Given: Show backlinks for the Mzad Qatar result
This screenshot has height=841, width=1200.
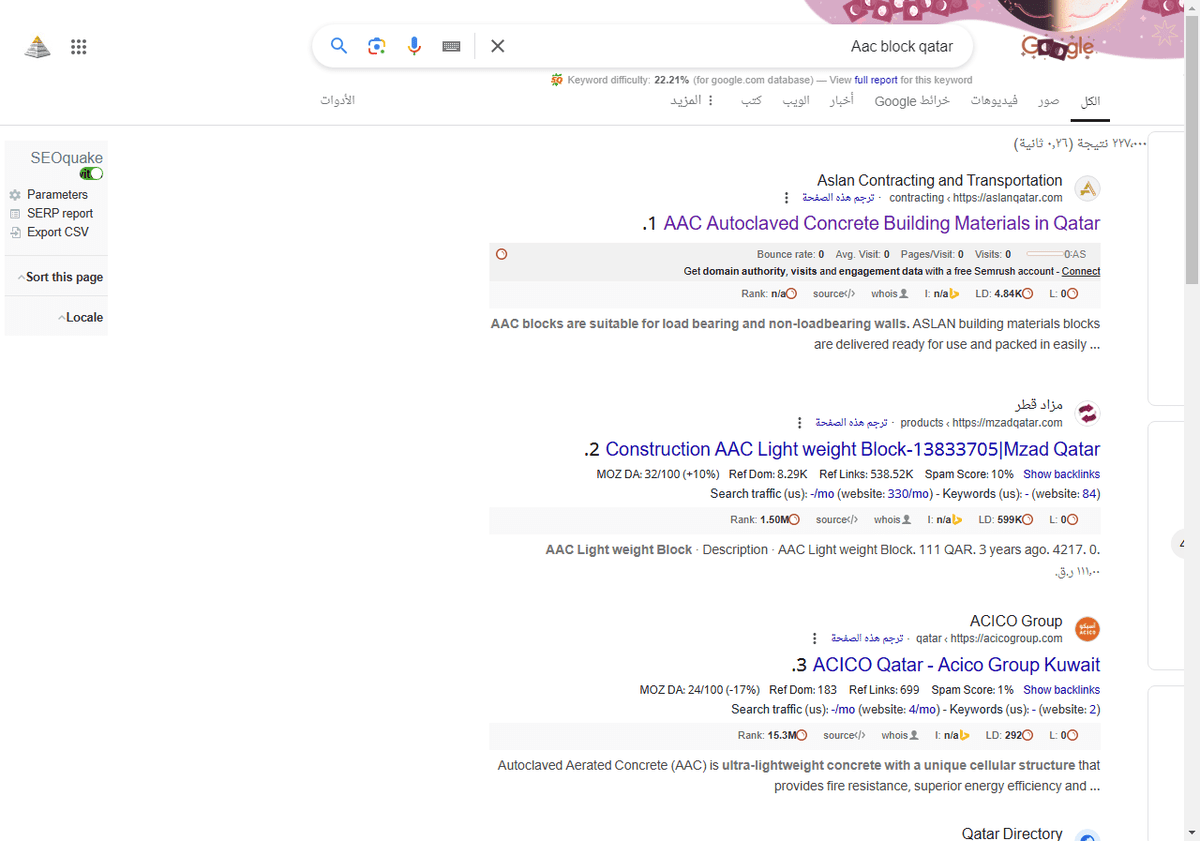Looking at the screenshot, I should 1061,473.
